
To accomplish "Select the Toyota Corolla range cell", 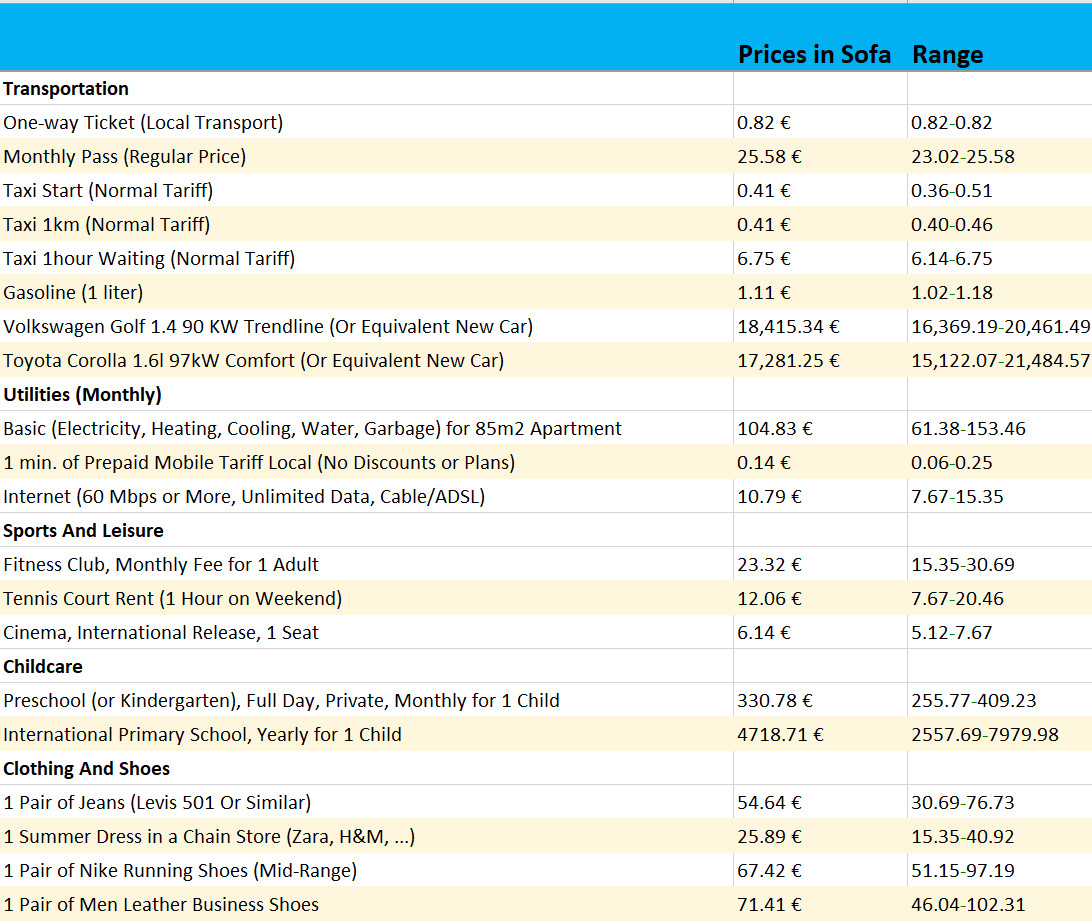I will click(999, 361).
